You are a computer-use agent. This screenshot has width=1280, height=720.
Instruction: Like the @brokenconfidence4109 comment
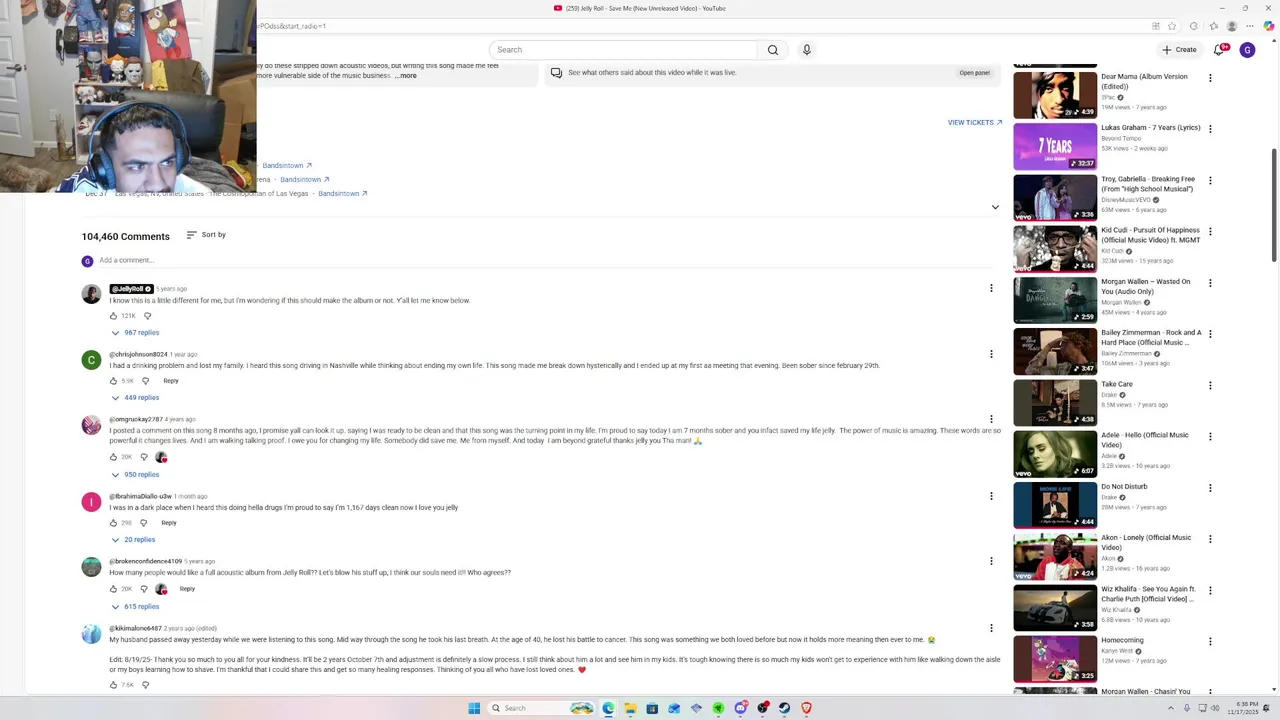pos(113,589)
